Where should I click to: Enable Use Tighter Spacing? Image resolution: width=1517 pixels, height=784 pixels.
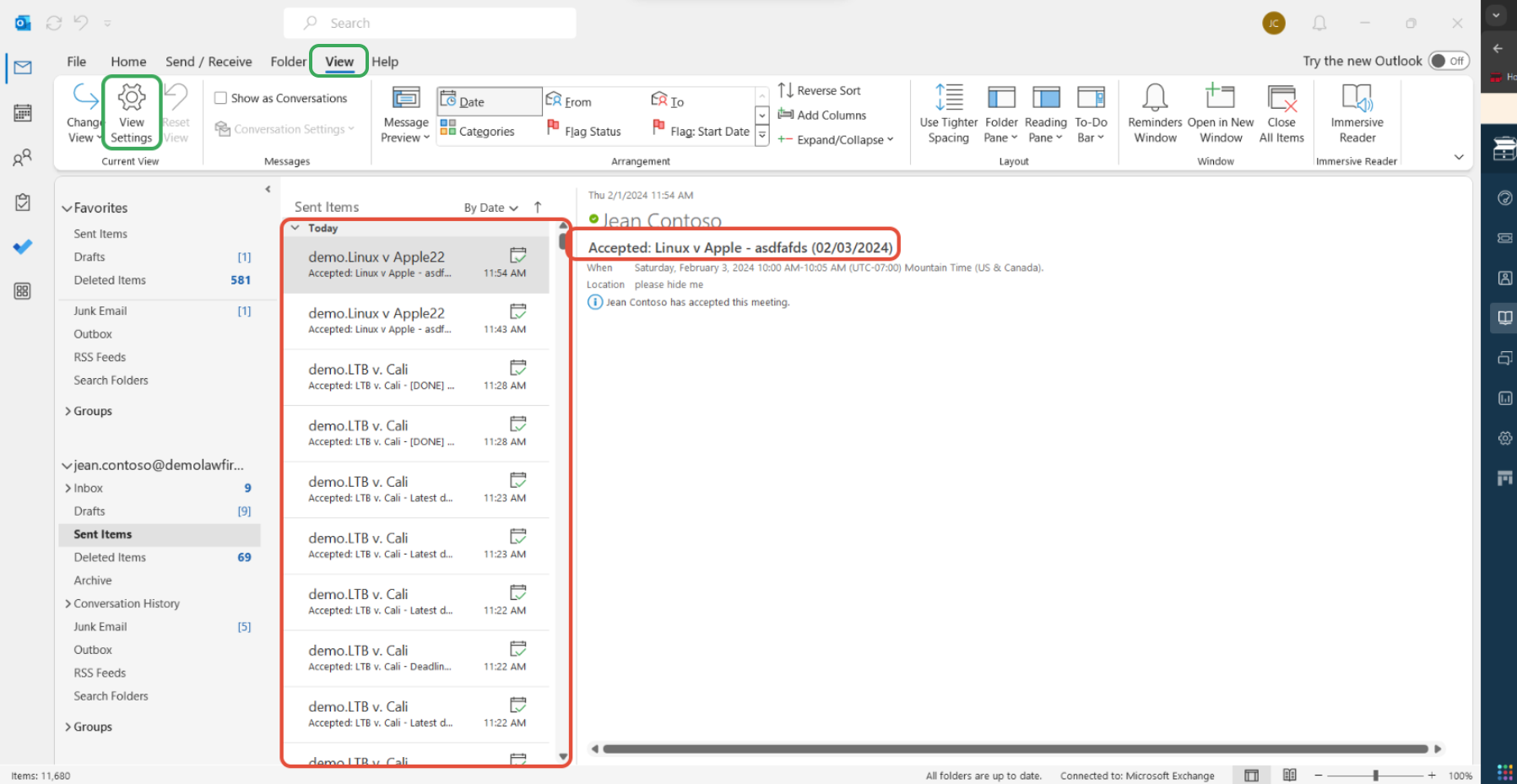(x=948, y=114)
